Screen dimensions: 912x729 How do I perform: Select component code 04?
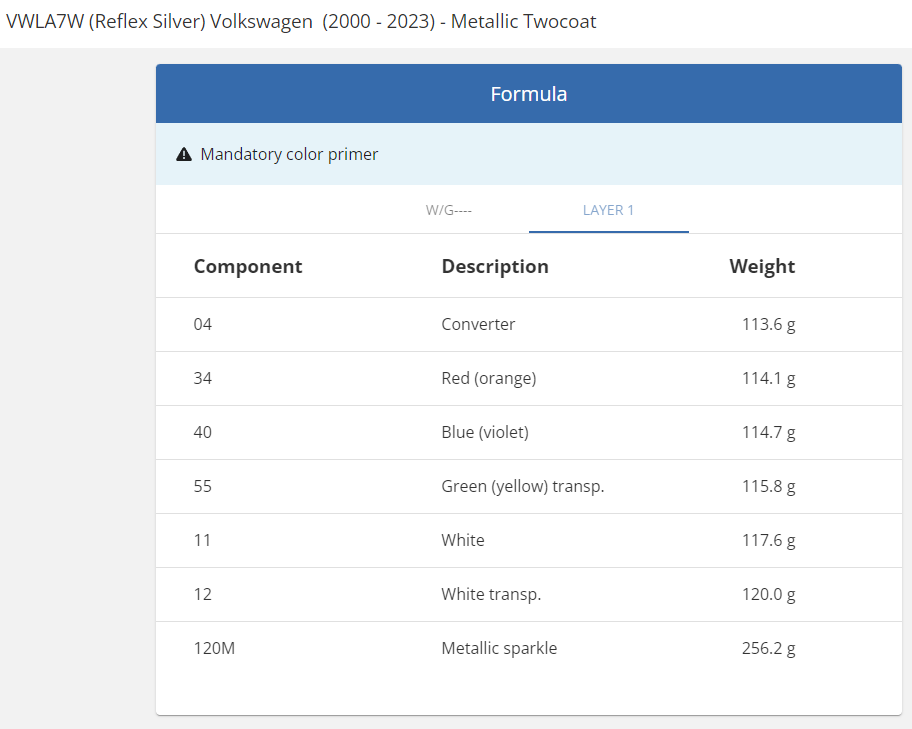point(202,324)
